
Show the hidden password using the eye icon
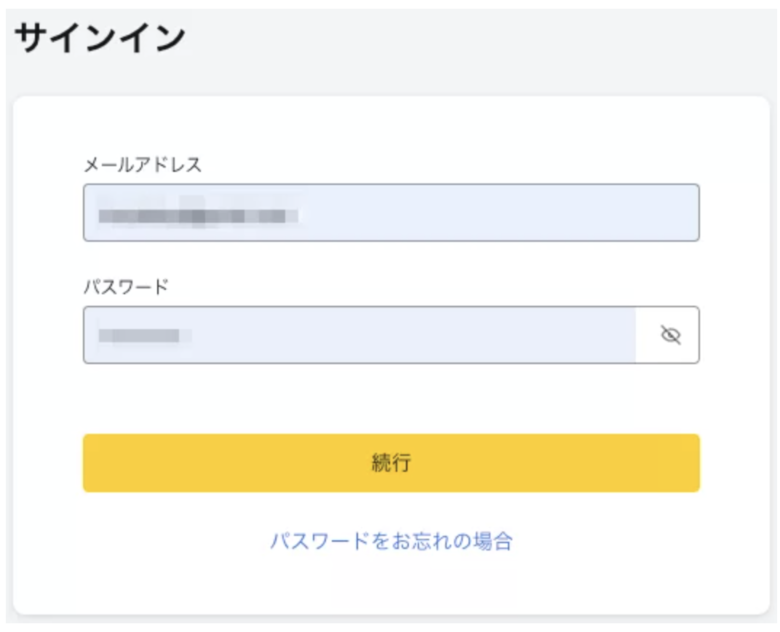(670, 335)
